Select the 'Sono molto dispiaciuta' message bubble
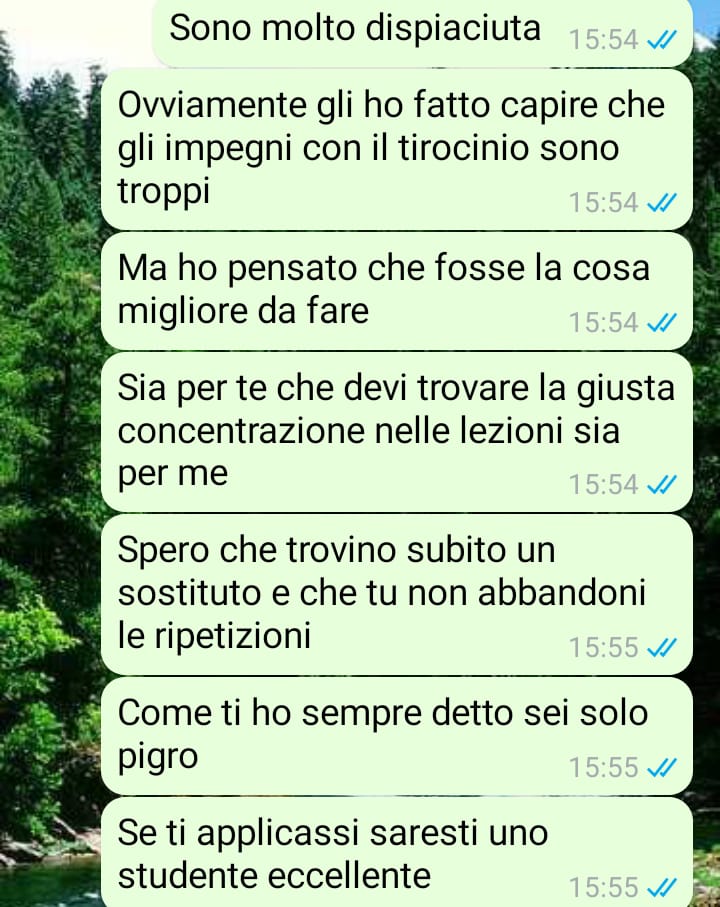This screenshot has height=907, width=720. click(423, 32)
